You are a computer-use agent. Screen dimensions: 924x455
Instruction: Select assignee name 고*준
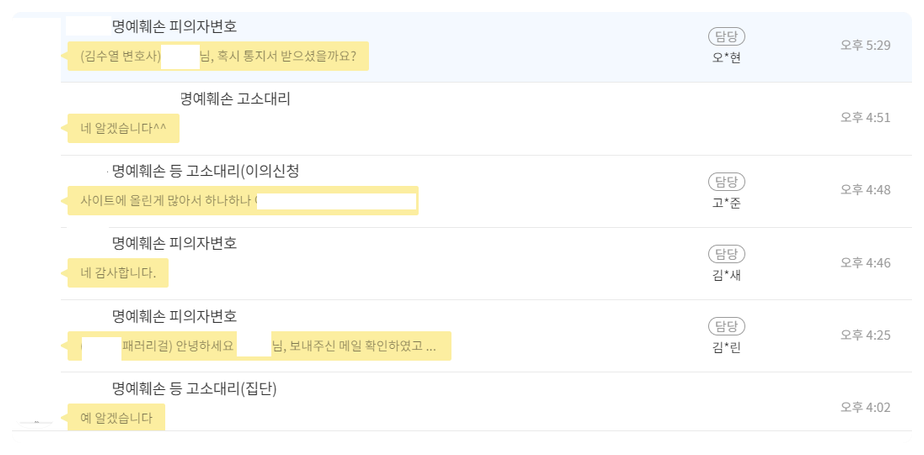point(726,203)
